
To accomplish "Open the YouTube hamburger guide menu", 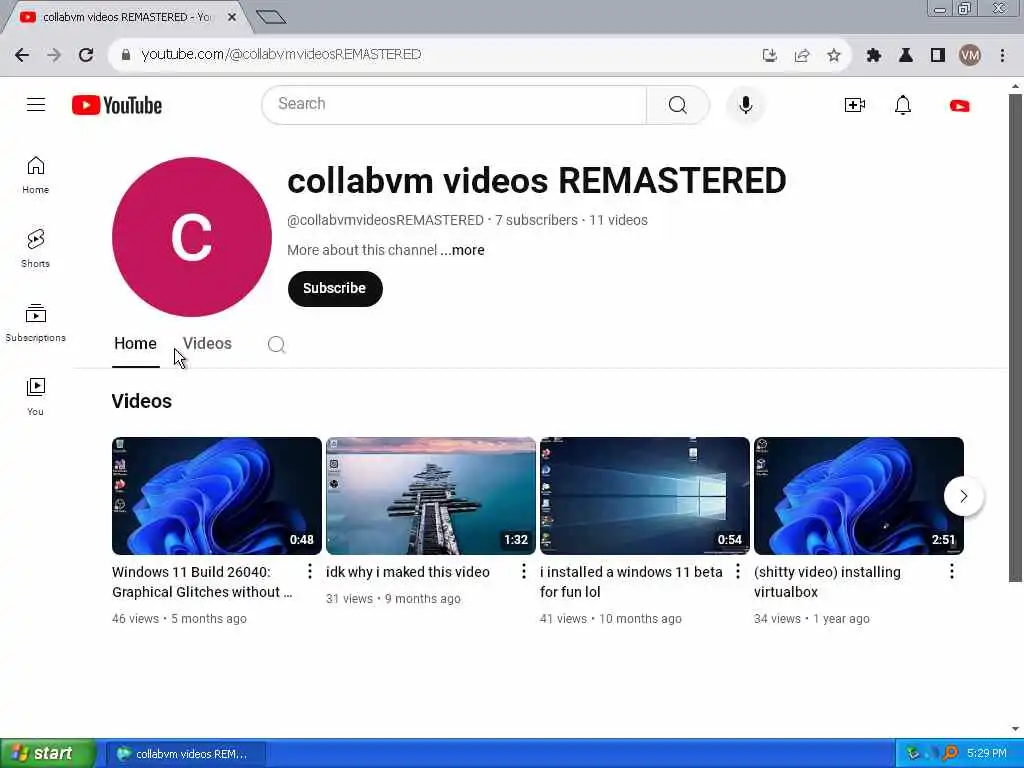I will [x=36, y=104].
